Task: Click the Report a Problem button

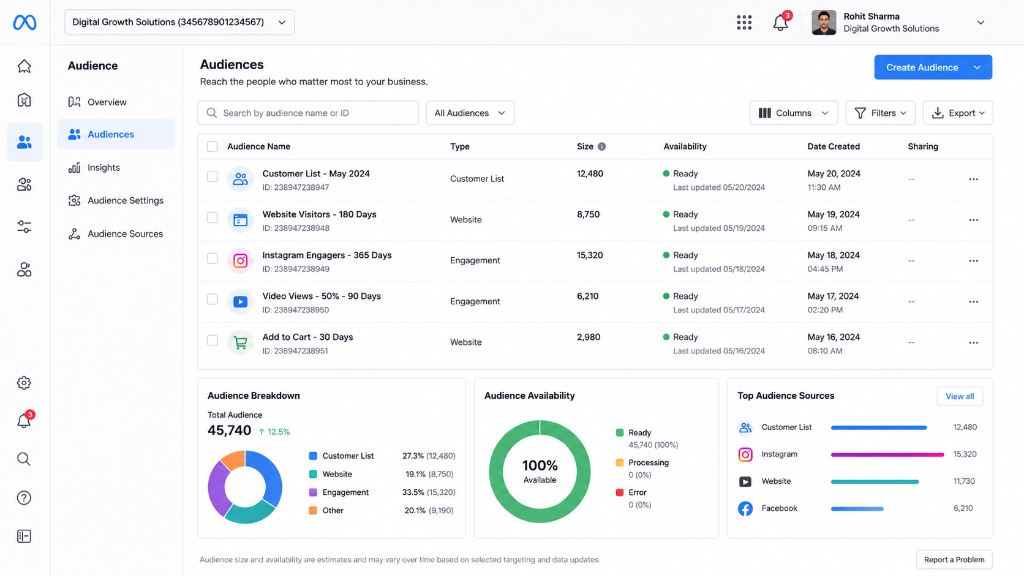Action: coord(954,560)
